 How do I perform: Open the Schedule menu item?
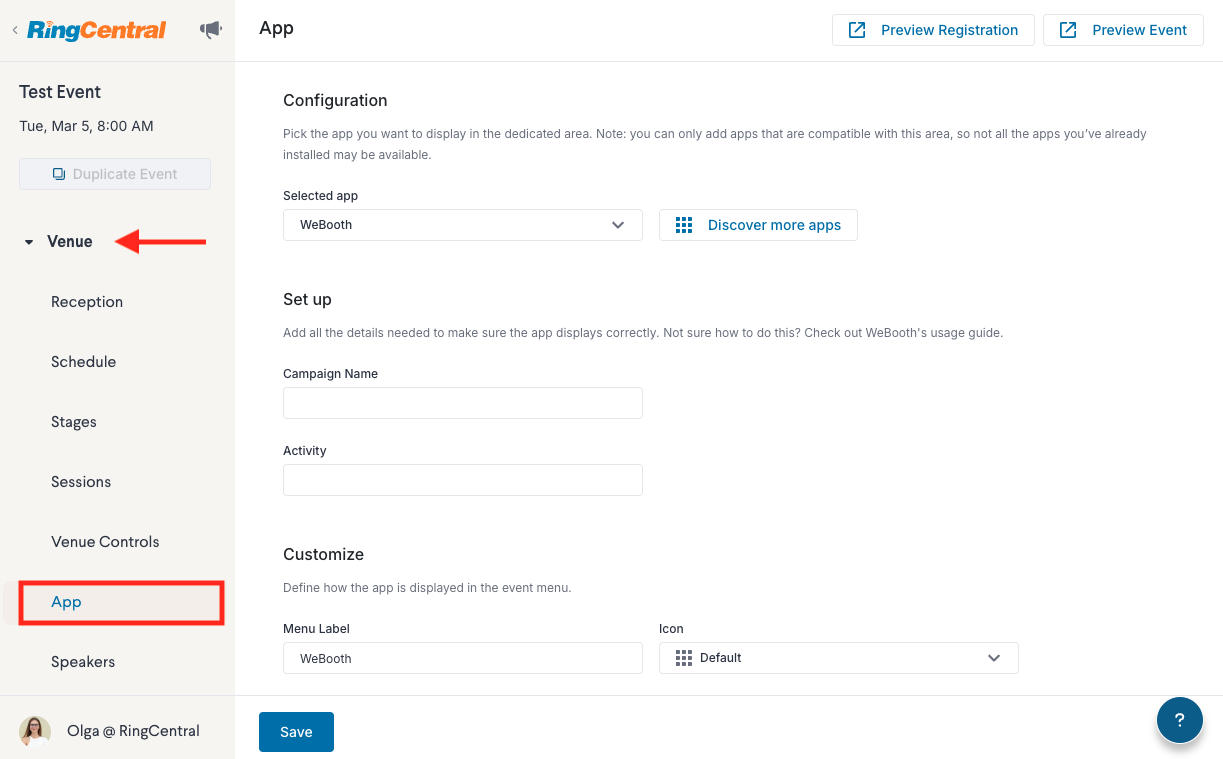point(84,362)
